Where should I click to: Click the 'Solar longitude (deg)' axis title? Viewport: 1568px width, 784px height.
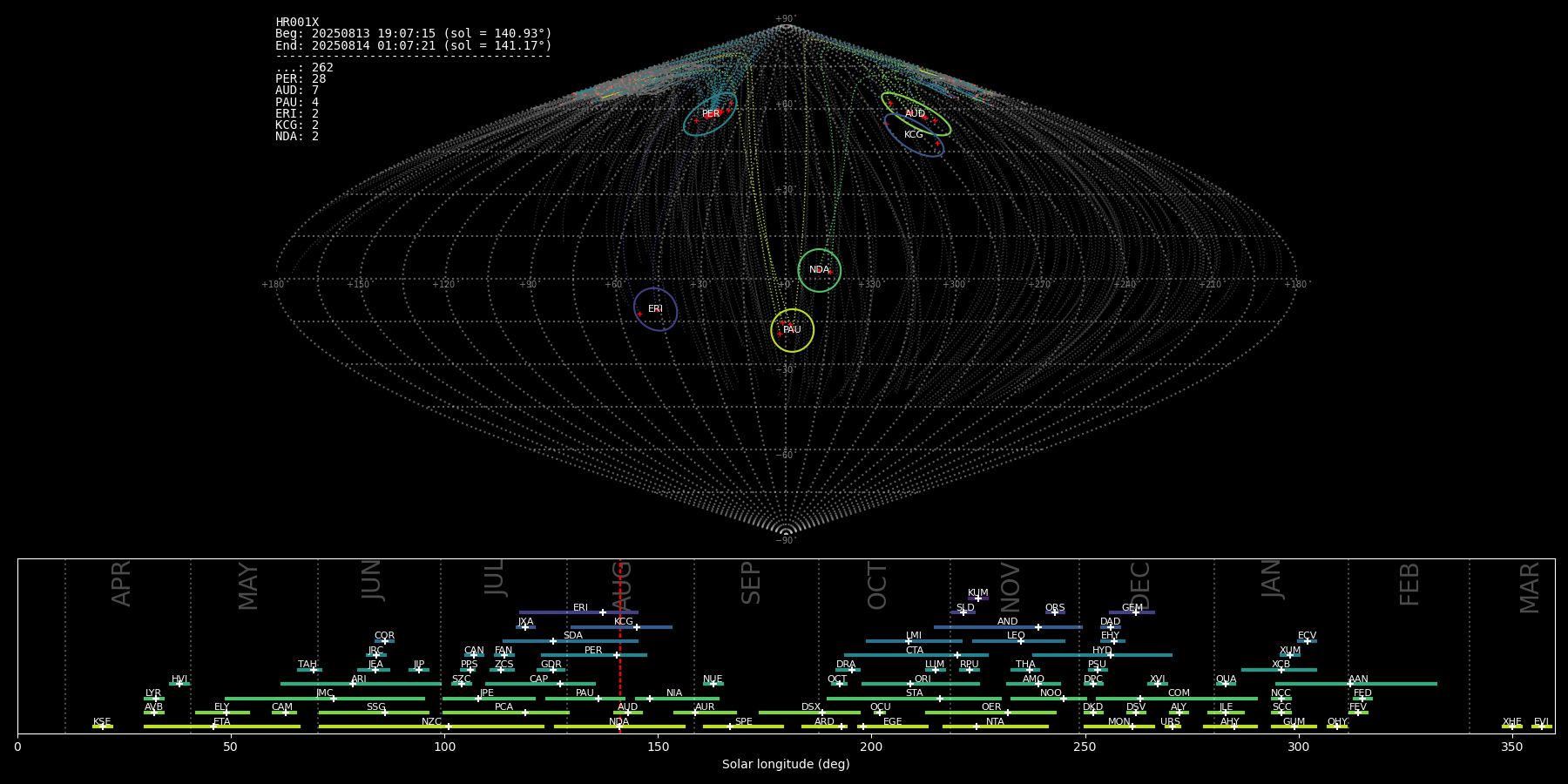786,765
